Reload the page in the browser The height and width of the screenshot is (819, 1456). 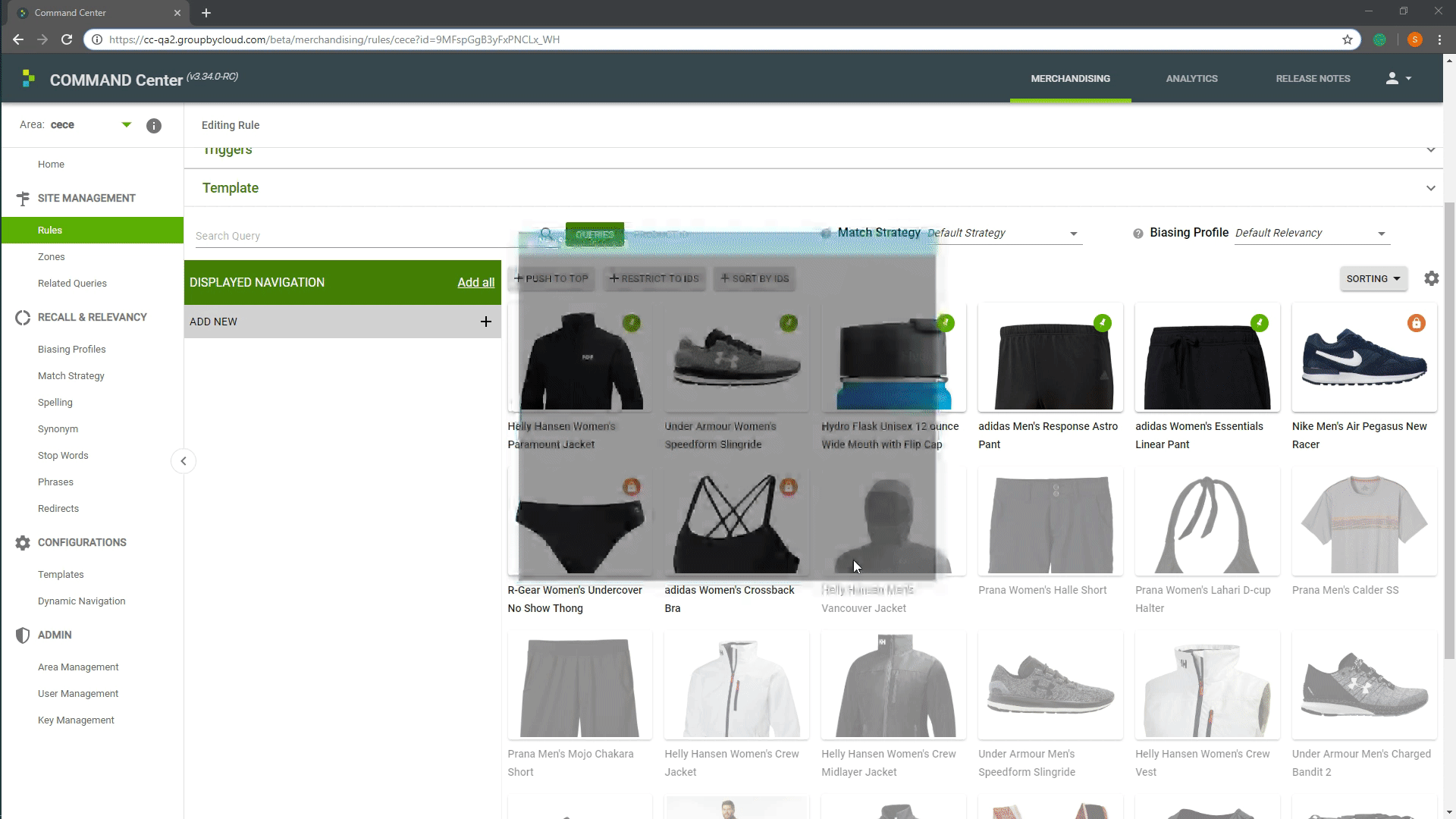(x=67, y=39)
